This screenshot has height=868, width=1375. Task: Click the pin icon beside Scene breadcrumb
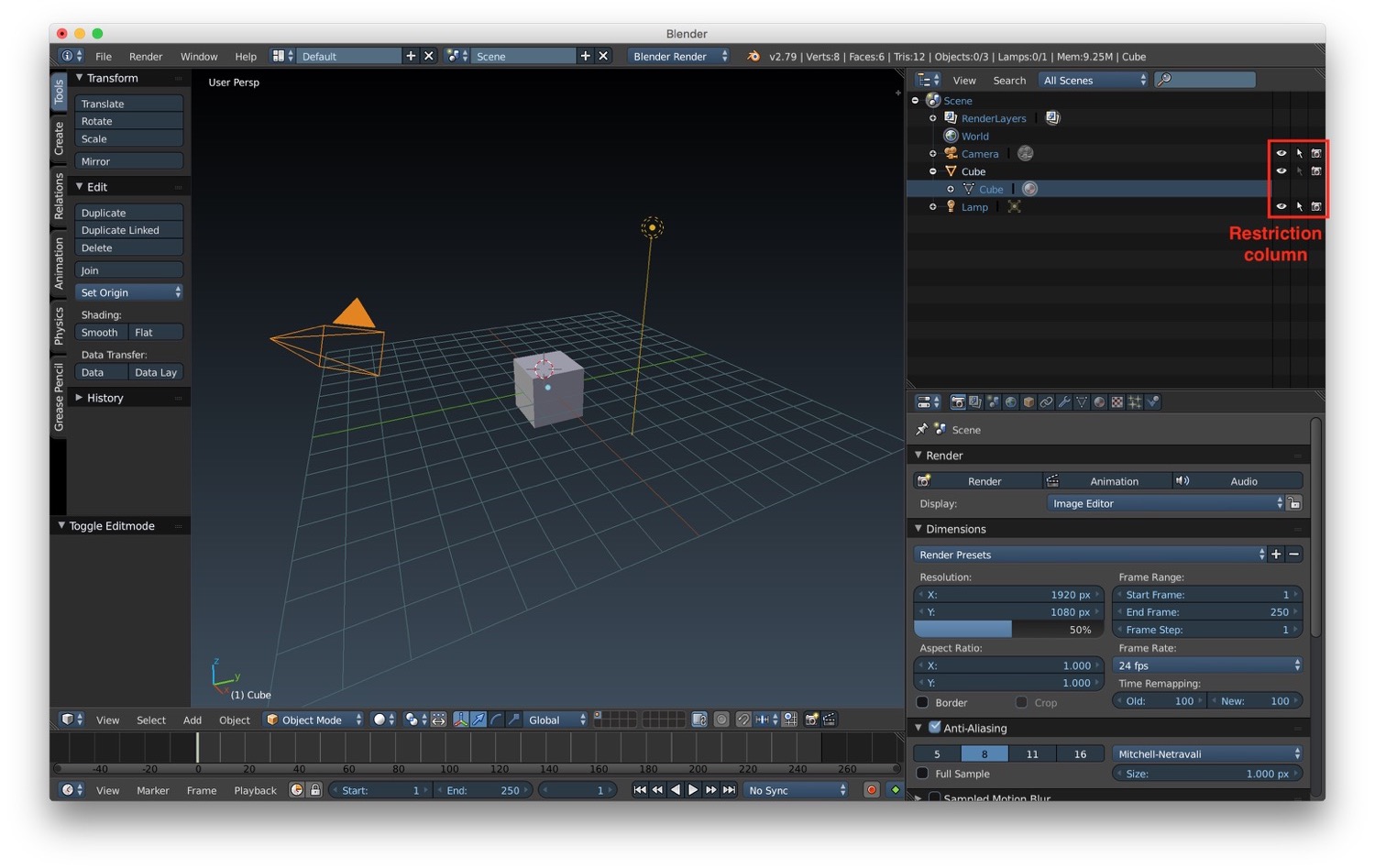[x=922, y=429]
